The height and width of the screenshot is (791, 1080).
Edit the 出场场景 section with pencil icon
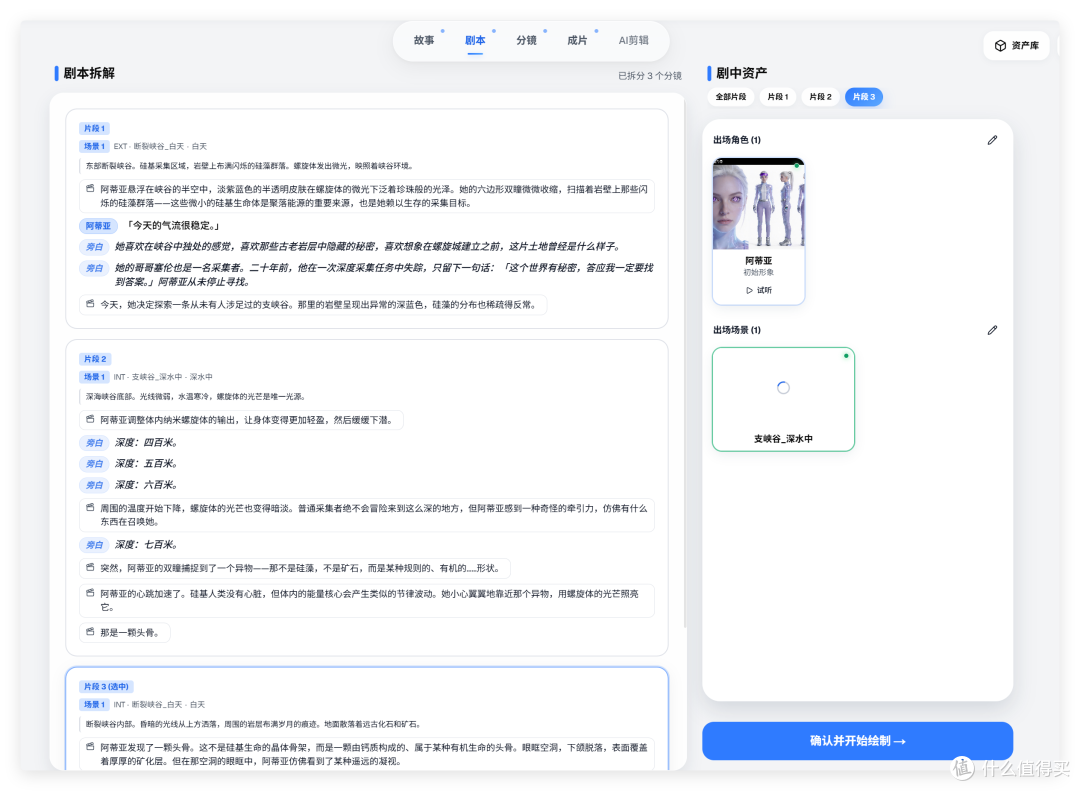(992, 330)
